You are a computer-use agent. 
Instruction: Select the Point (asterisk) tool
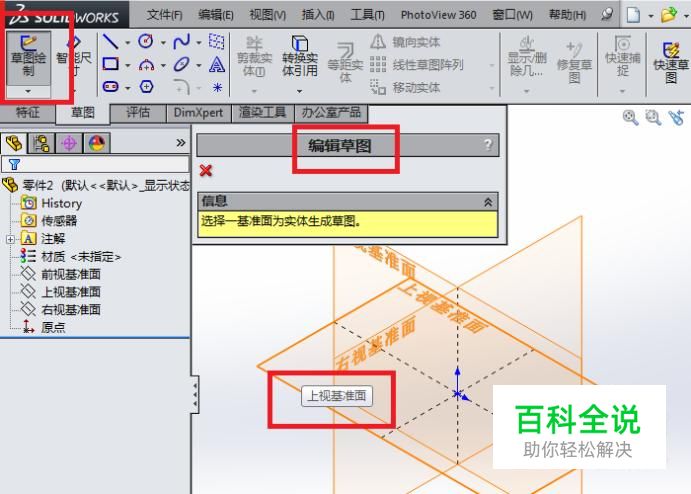(x=217, y=87)
